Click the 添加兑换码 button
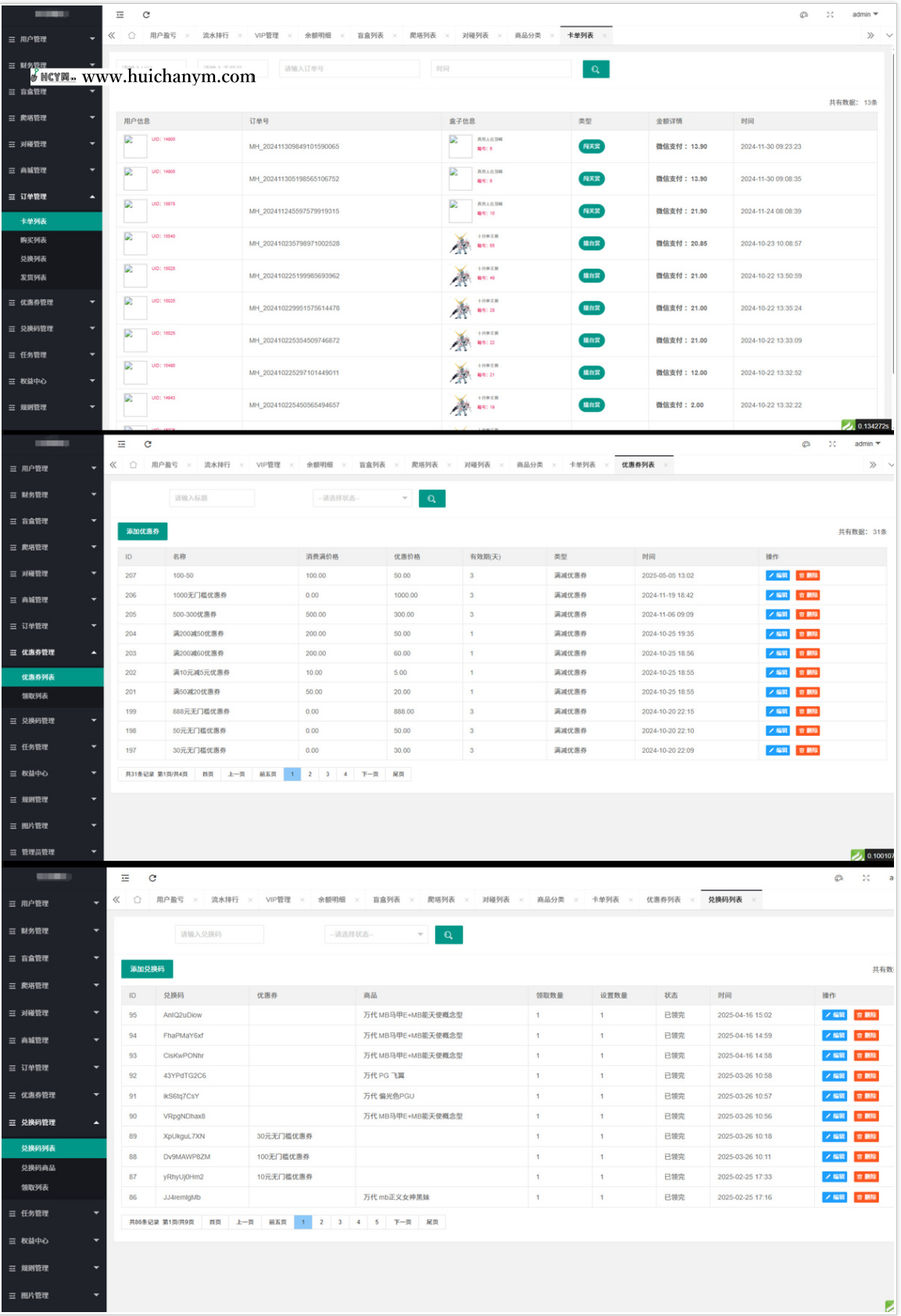This screenshot has width=901, height=1316. pos(147,969)
